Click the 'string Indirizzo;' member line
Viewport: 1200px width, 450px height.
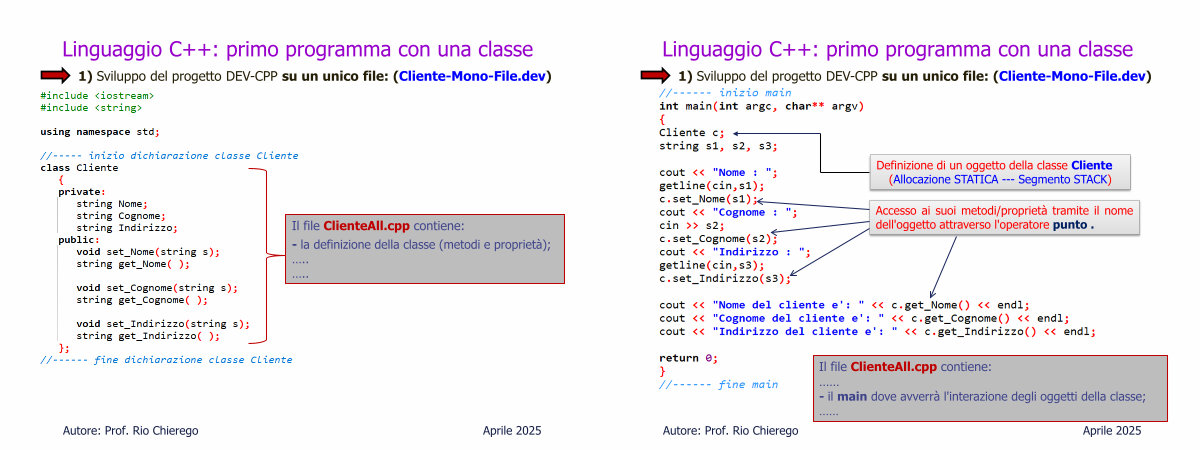click(127, 227)
